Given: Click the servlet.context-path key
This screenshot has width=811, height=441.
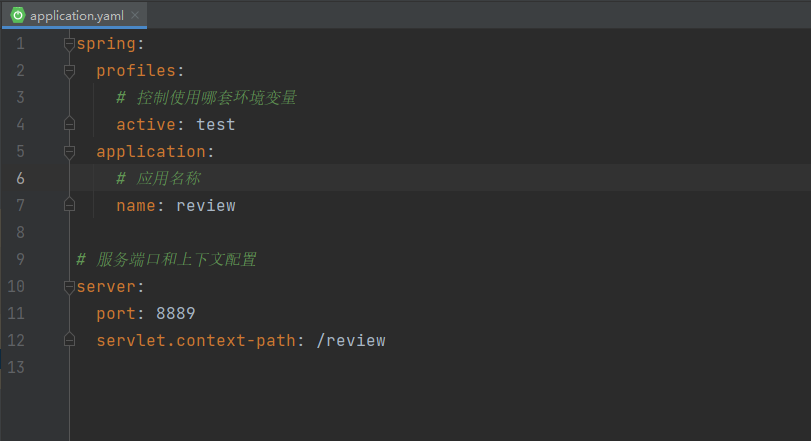Looking at the screenshot, I should point(195,341).
